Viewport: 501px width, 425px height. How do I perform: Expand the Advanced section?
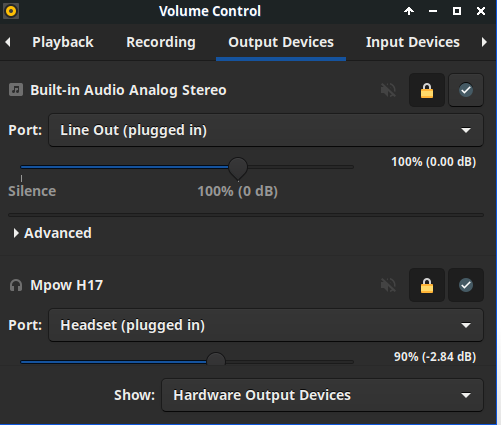[x=52, y=233]
